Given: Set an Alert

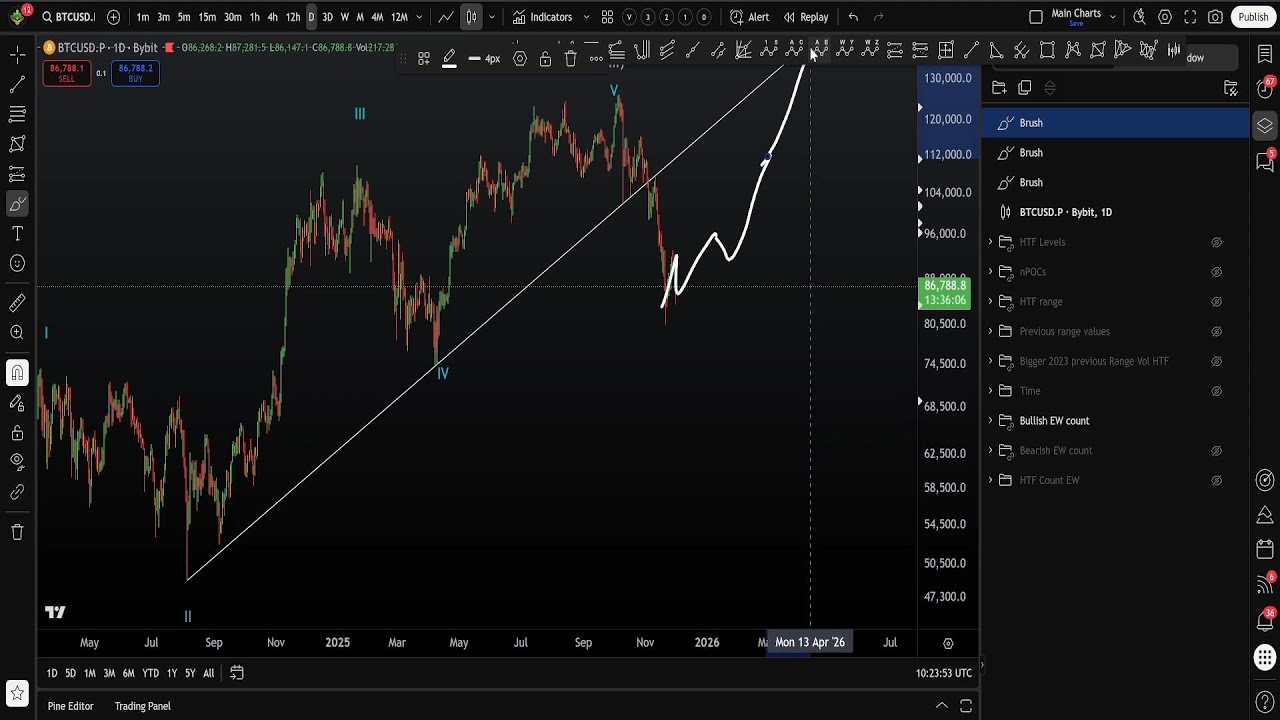Looking at the screenshot, I should [749, 17].
